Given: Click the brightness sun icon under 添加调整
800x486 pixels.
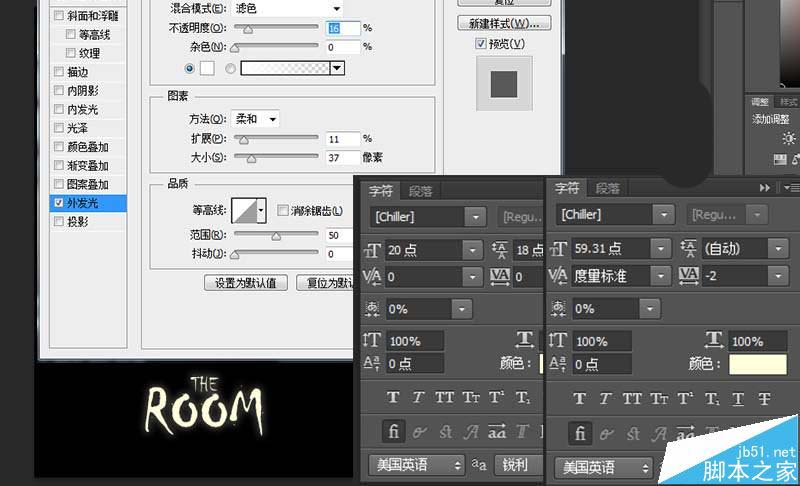Looking at the screenshot, I should click(x=789, y=139).
